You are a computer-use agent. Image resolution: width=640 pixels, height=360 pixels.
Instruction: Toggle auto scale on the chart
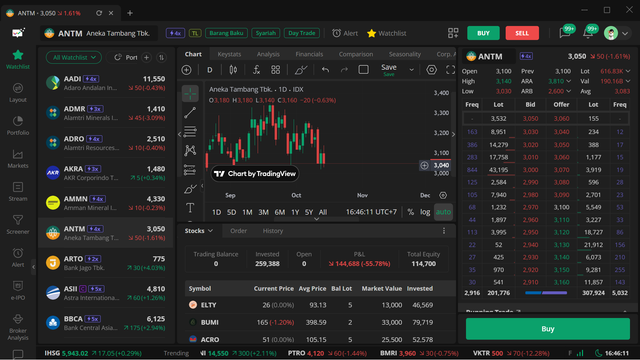(x=443, y=212)
